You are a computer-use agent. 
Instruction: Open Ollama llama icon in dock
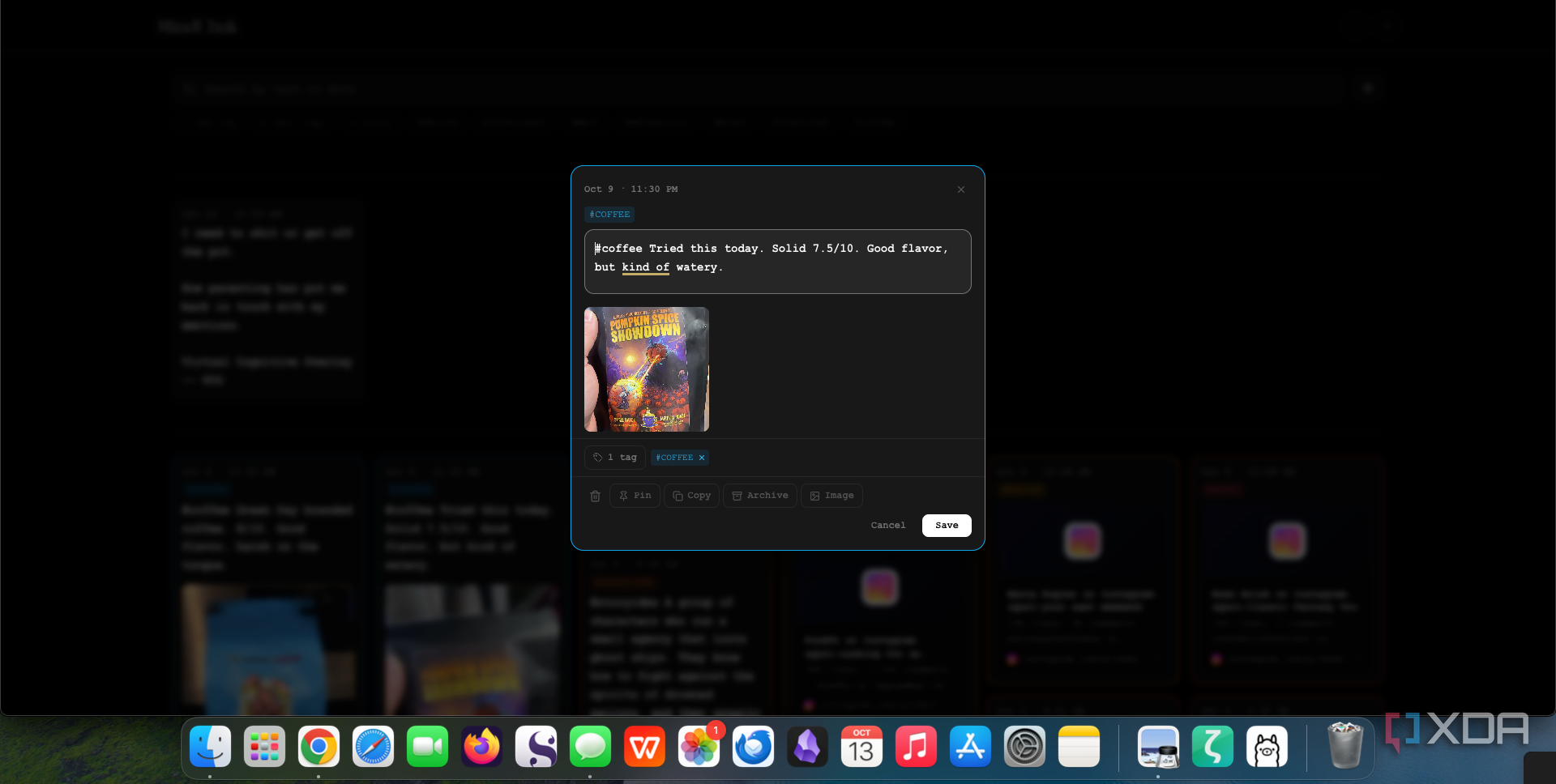click(x=1267, y=746)
